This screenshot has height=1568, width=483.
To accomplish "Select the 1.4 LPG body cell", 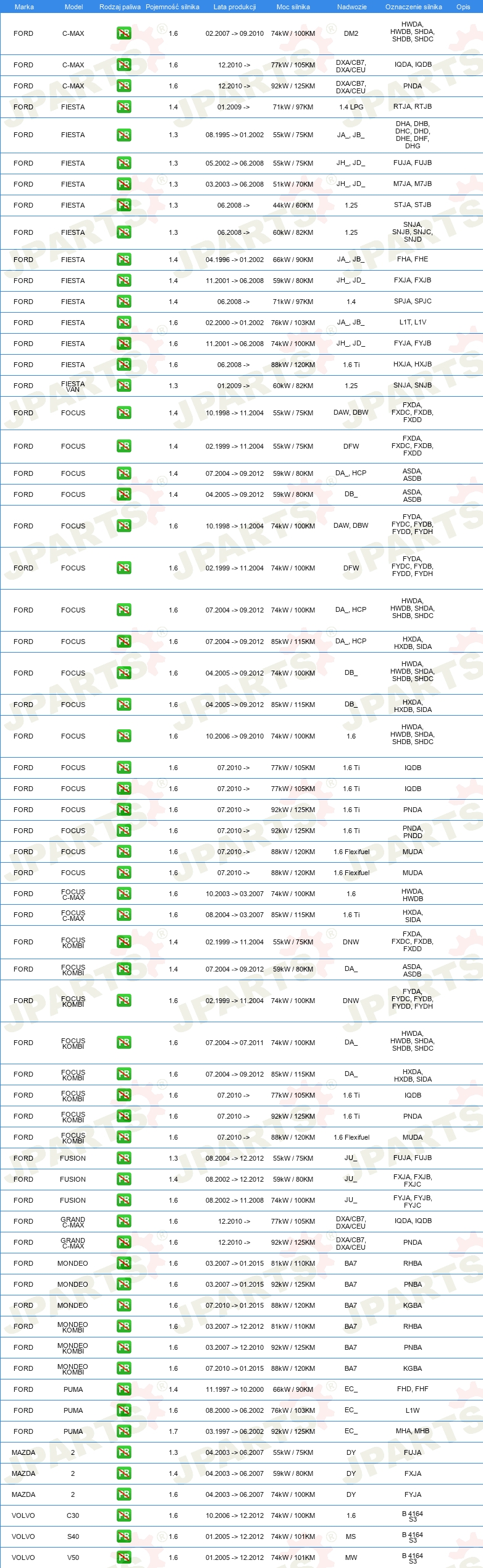I will tap(351, 107).
